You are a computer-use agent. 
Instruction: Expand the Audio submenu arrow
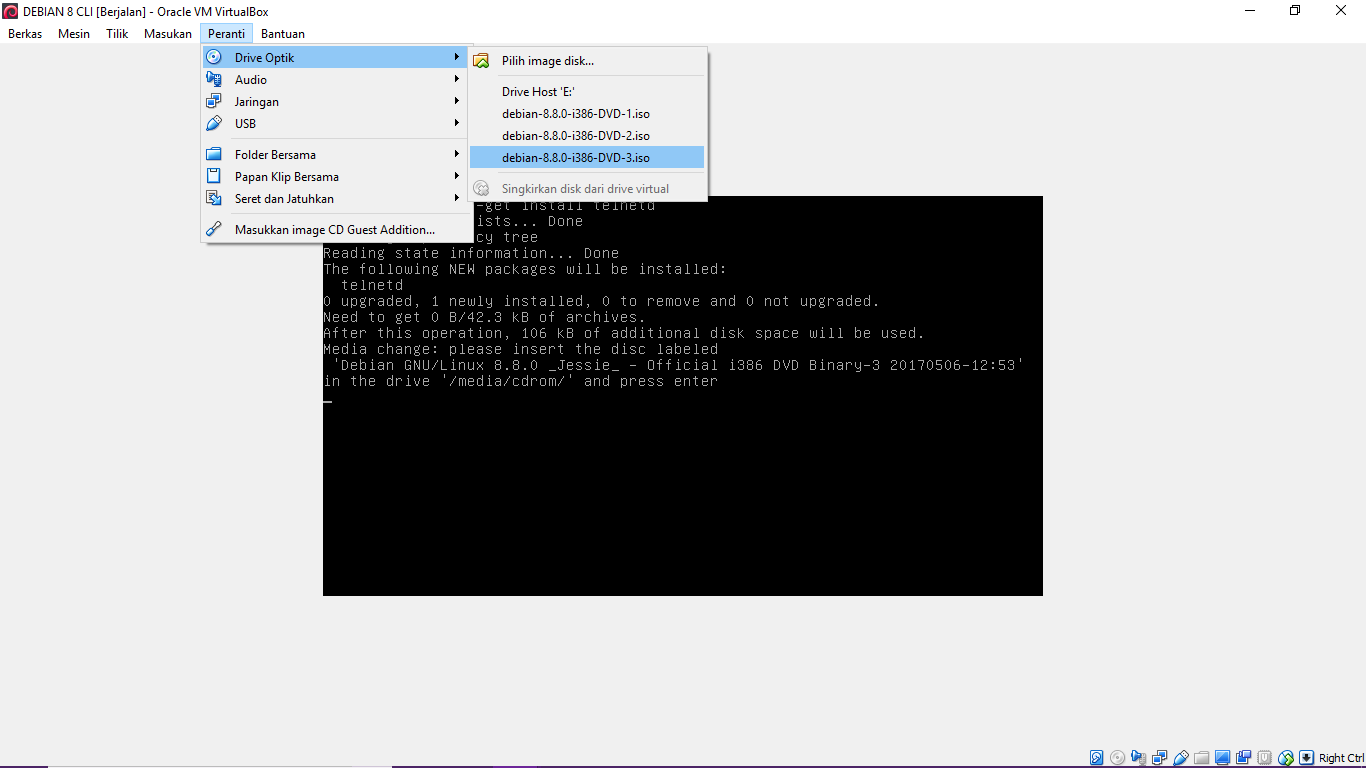[457, 79]
